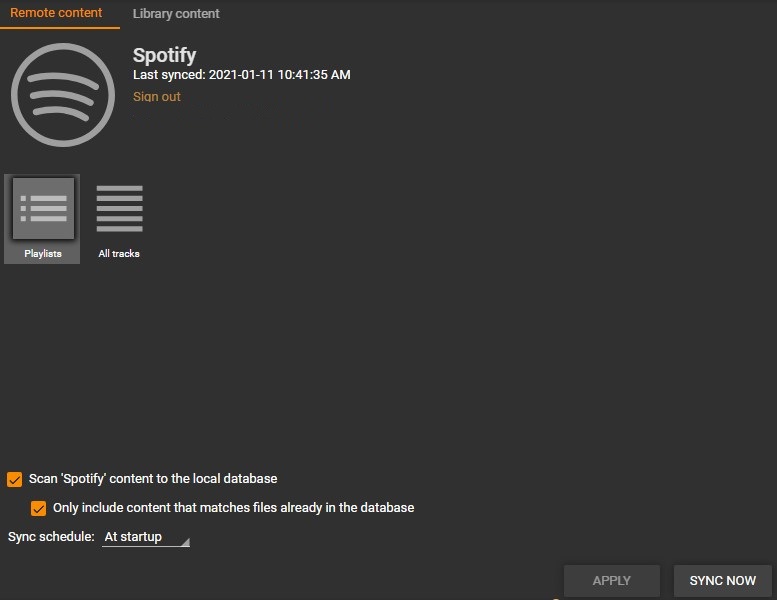Select the All tracks list icon

tap(119, 208)
